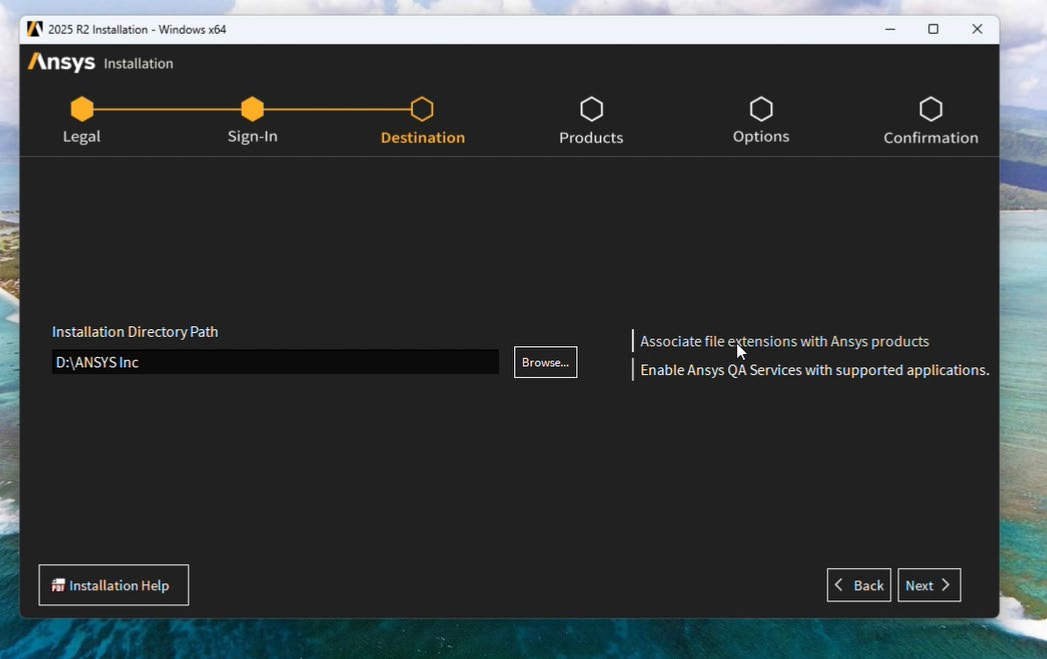The image size is (1047, 659).
Task: Click the Ansys logo in the header
Action: pyautogui.click(x=62, y=63)
